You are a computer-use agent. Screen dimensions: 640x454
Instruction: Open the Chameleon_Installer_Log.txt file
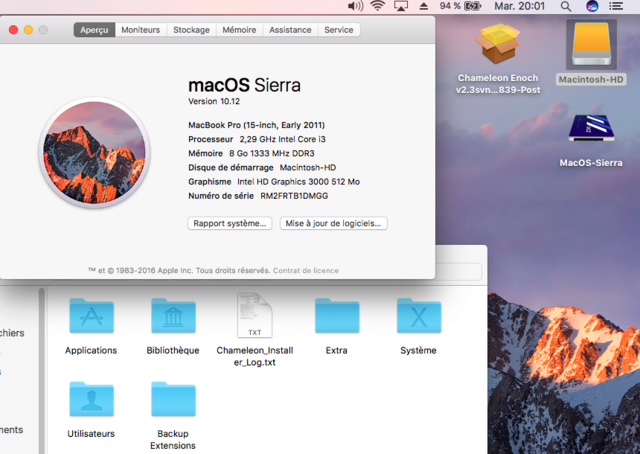255,315
